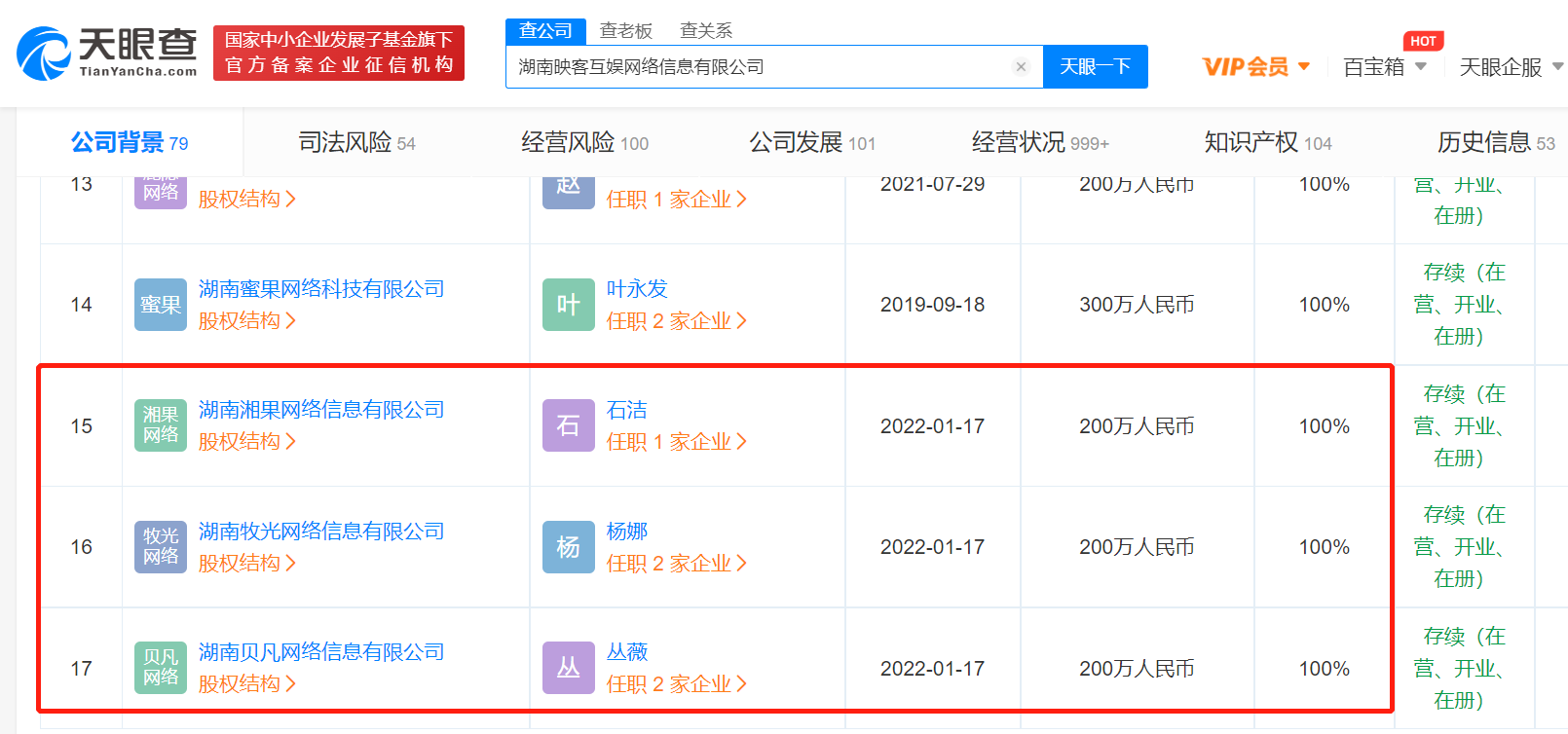Screen dimensions: 1568x734
Task: Open the 百宝箱 dropdown menu
Action: [x=1384, y=67]
